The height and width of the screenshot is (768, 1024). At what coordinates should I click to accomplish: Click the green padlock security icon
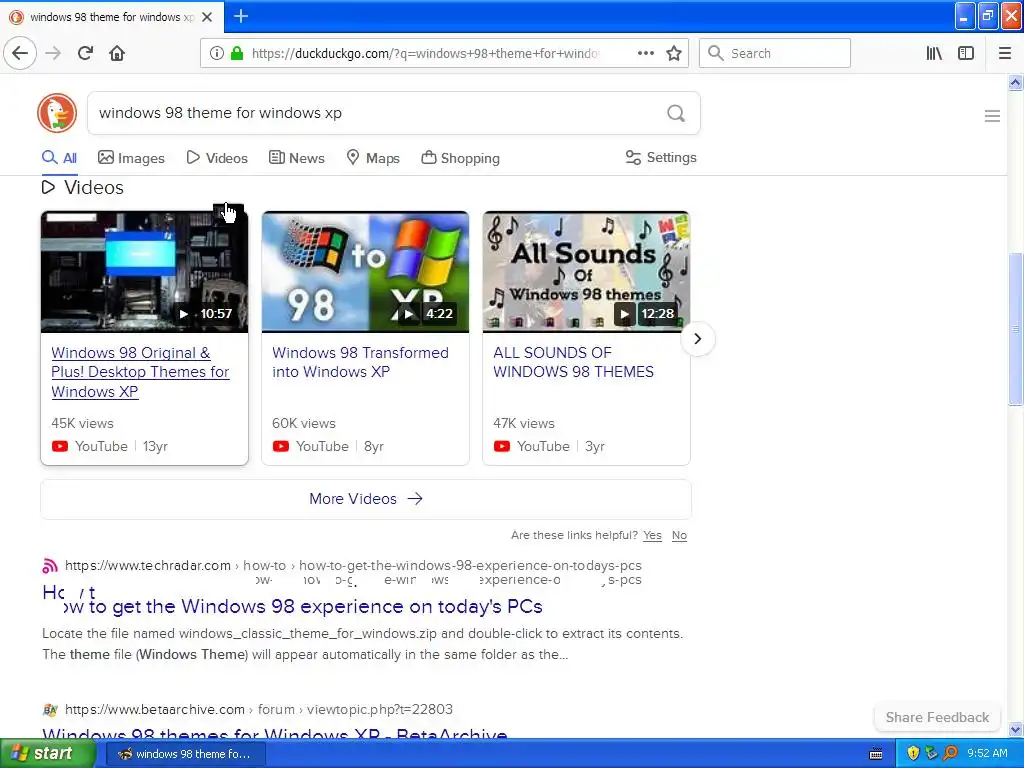pos(237,53)
